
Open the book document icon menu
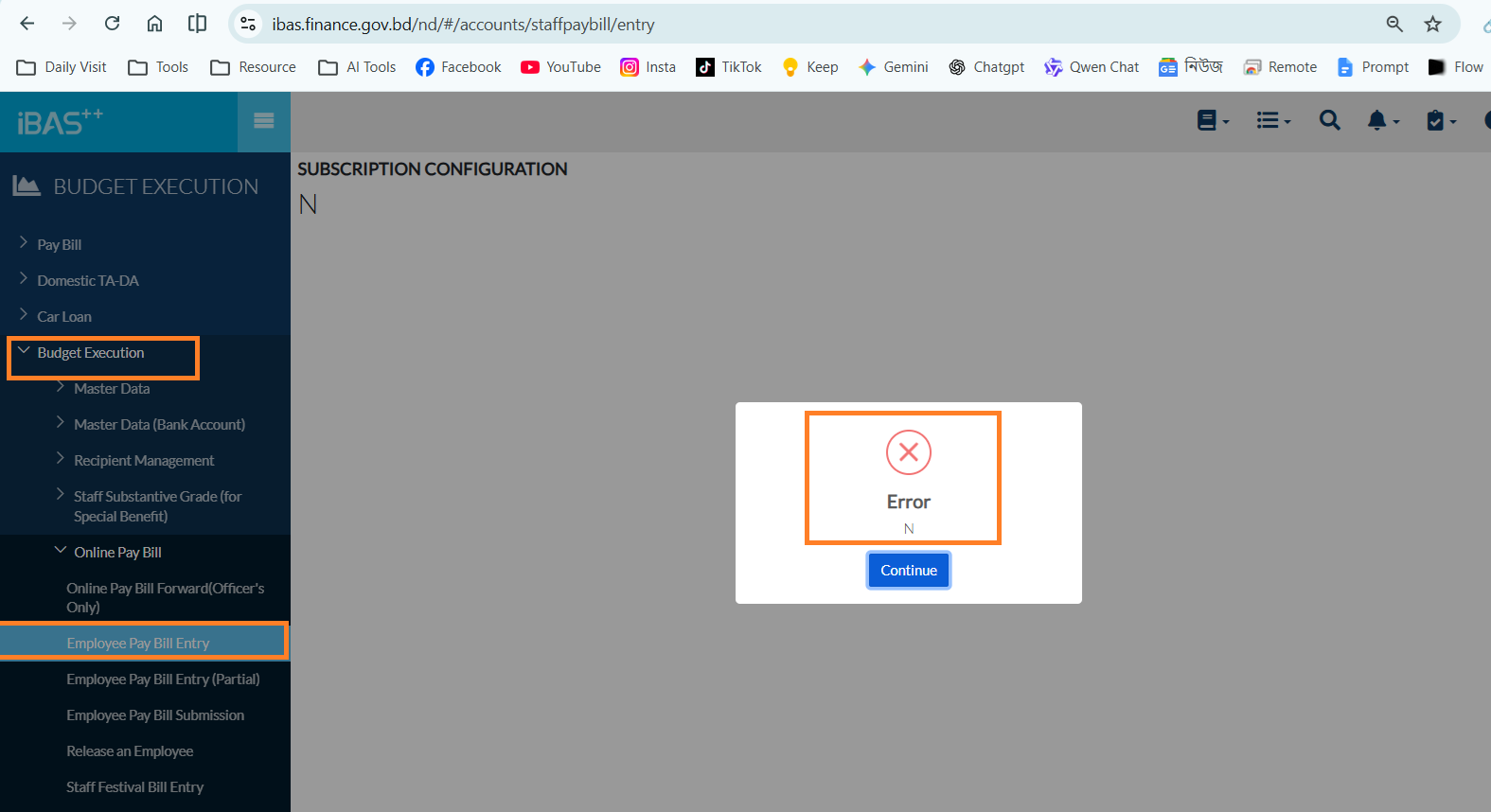[1213, 120]
